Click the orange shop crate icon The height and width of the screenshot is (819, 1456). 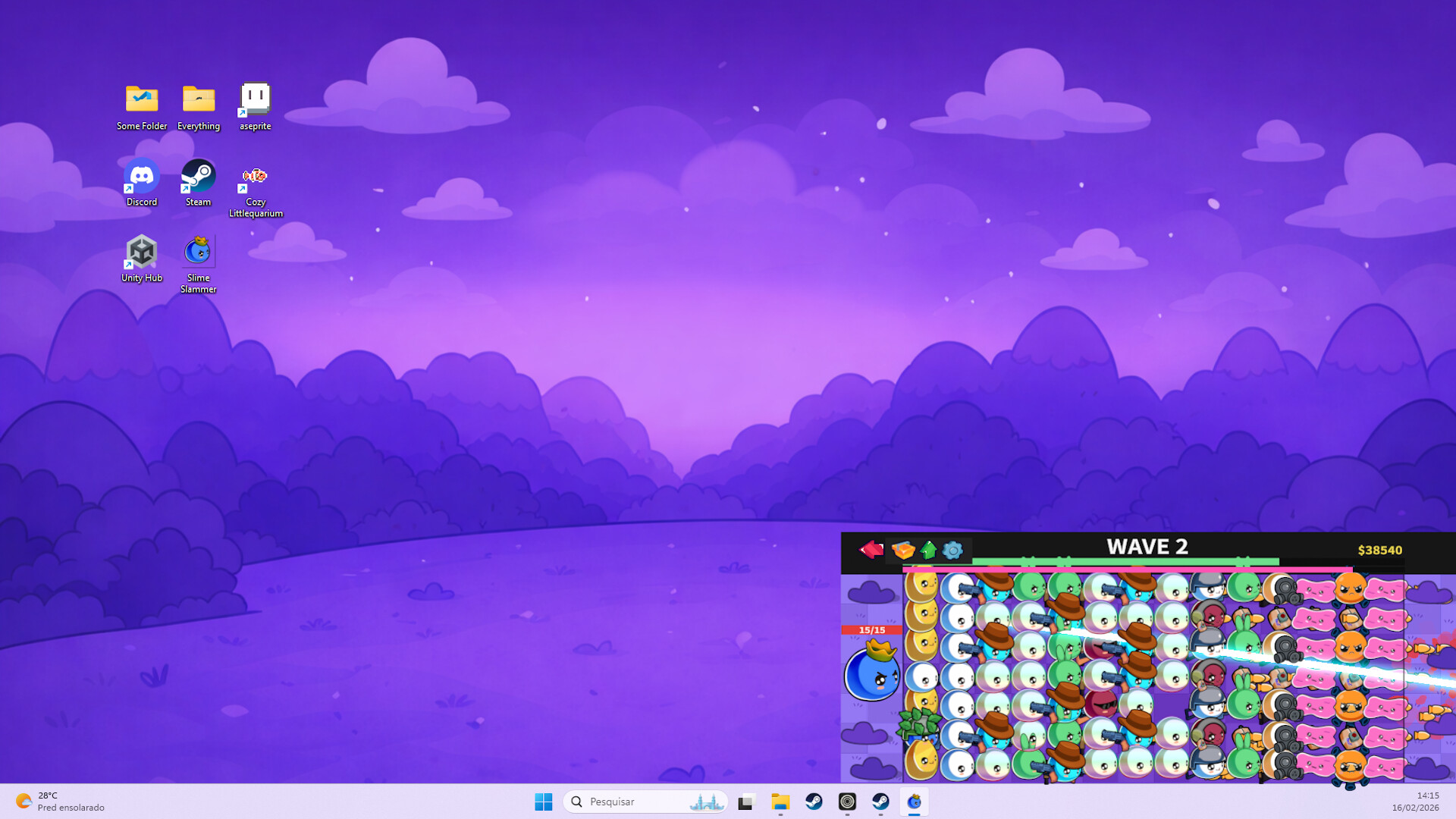(903, 550)
